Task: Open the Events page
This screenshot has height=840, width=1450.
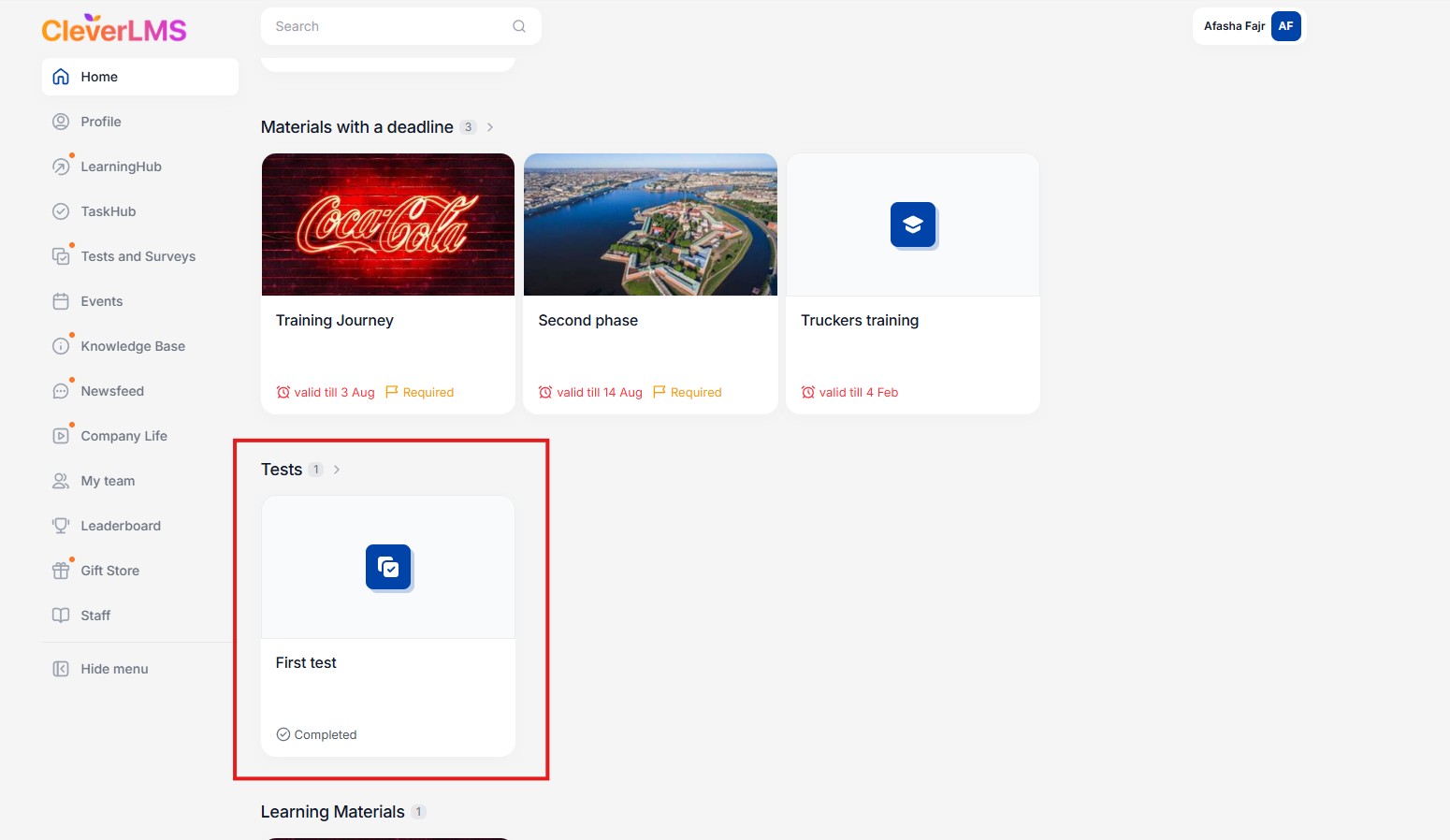Action: [140, 301]
